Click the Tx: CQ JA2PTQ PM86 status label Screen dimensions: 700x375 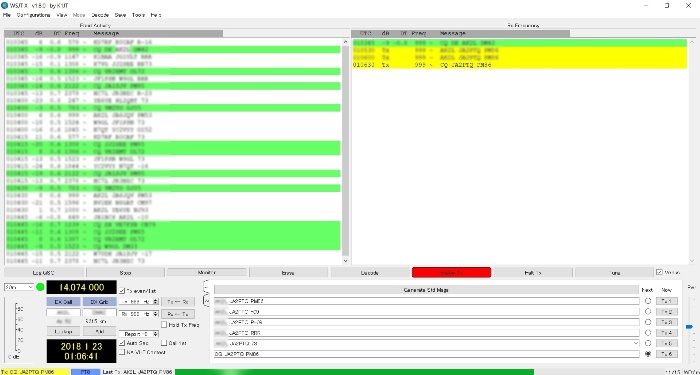point(35,371)
